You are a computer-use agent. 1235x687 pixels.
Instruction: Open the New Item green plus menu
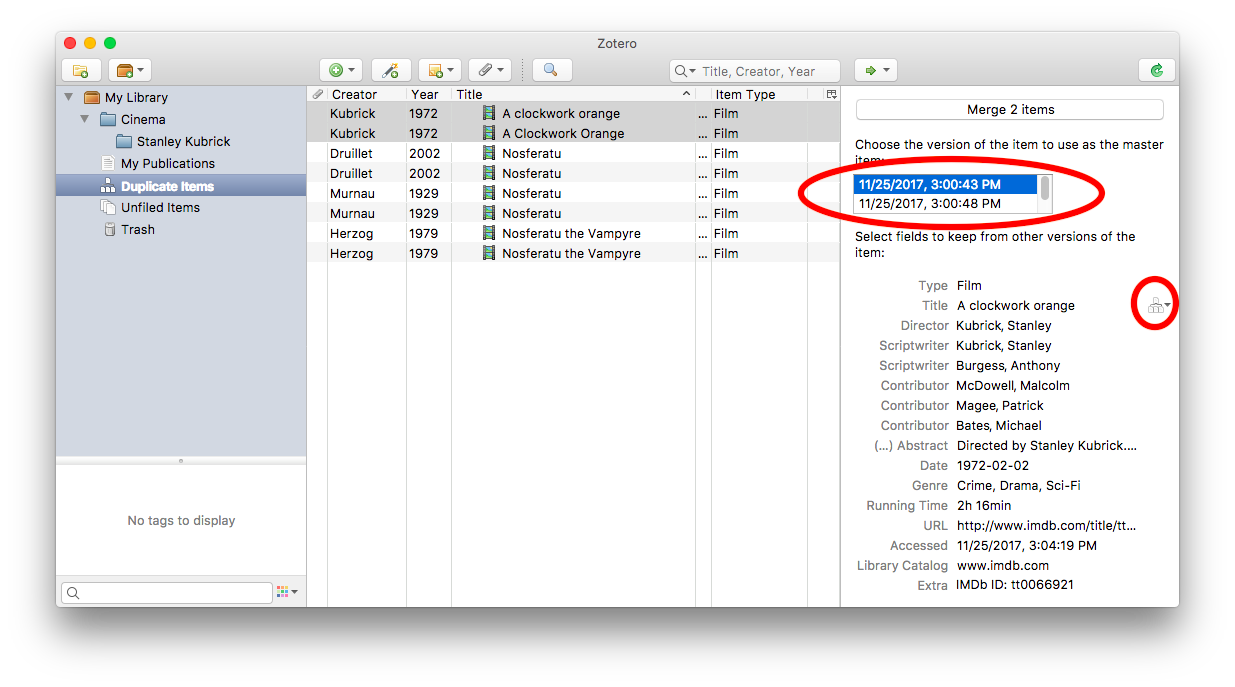tap(341, 70)
